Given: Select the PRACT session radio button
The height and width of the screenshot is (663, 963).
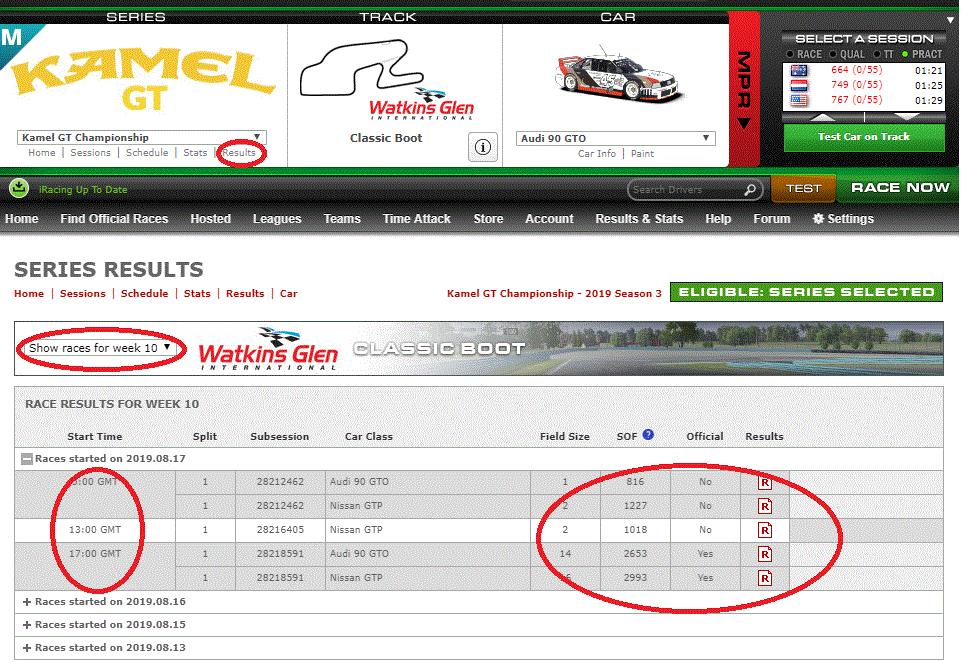Looking at the screenshot, I should click(905, 54).
